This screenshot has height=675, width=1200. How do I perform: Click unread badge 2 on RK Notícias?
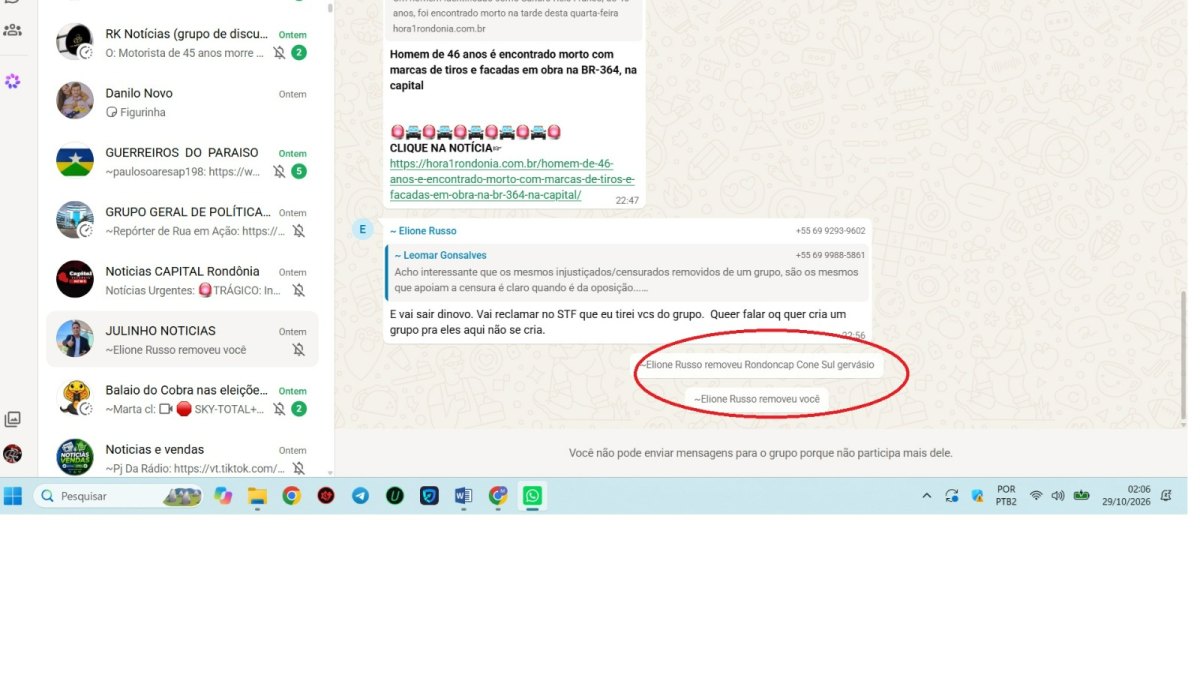(x=299, y=53)
